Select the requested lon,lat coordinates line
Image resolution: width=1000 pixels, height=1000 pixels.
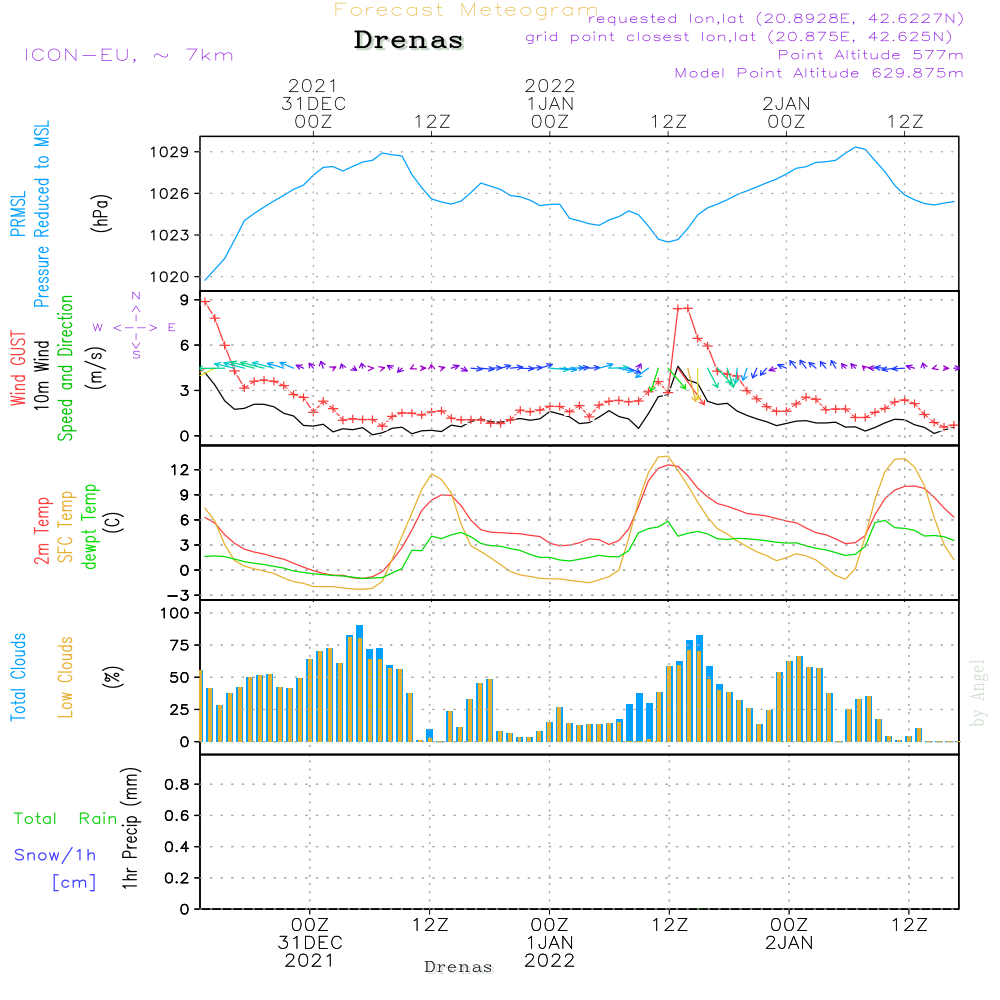click(x=776, y=19)
